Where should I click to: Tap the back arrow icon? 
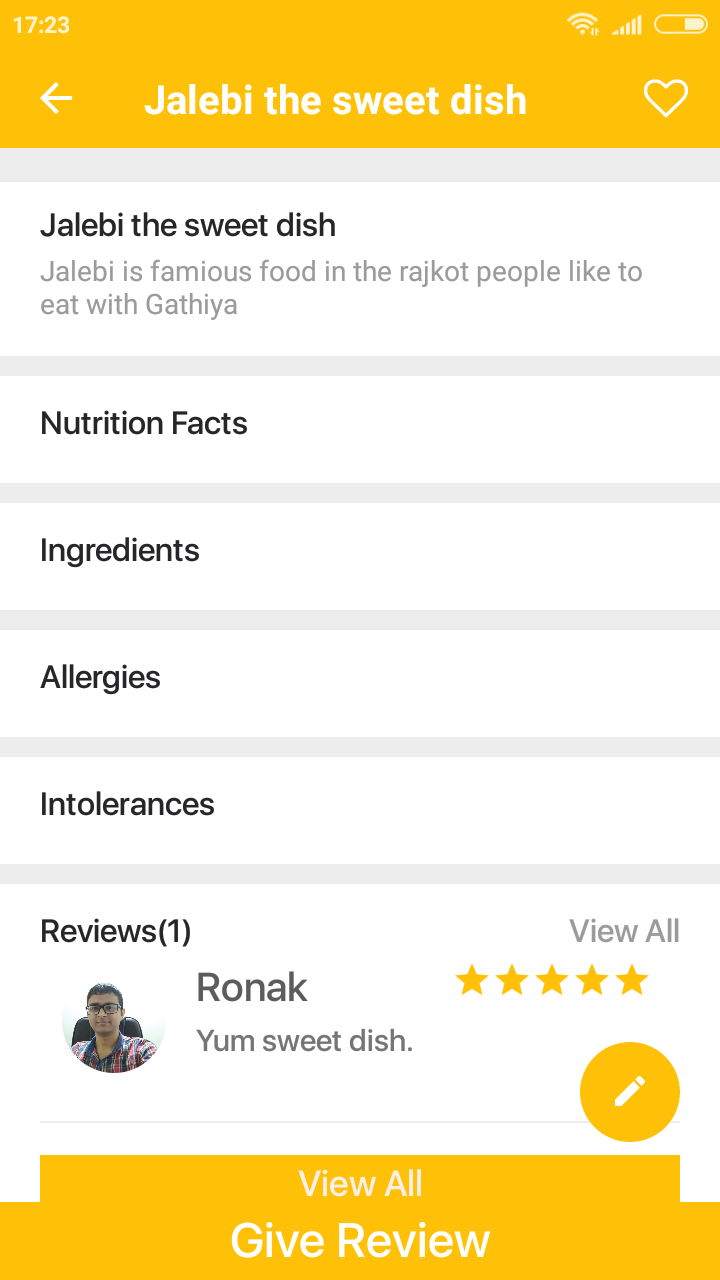[x=56, y=99]
